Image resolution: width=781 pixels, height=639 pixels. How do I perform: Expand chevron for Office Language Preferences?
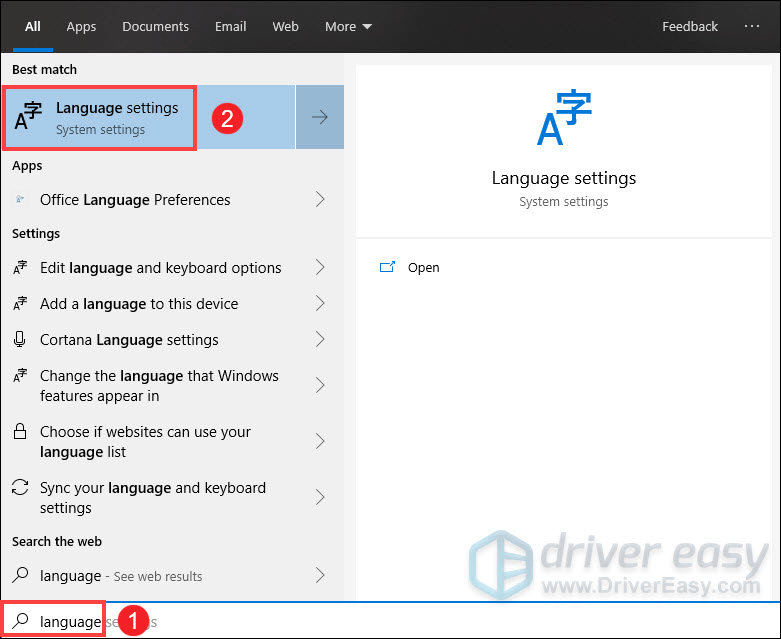point(320,199)
